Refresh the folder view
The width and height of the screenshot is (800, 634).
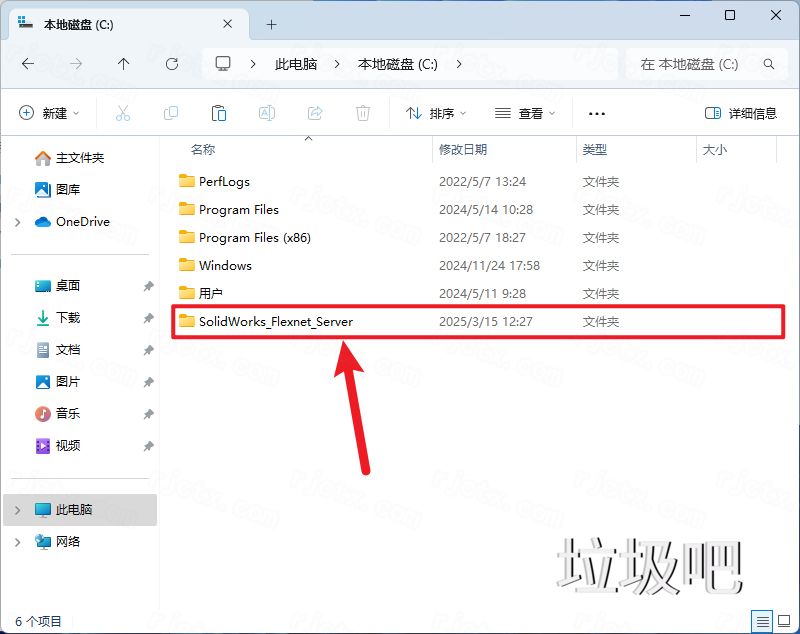coord(171,64)
